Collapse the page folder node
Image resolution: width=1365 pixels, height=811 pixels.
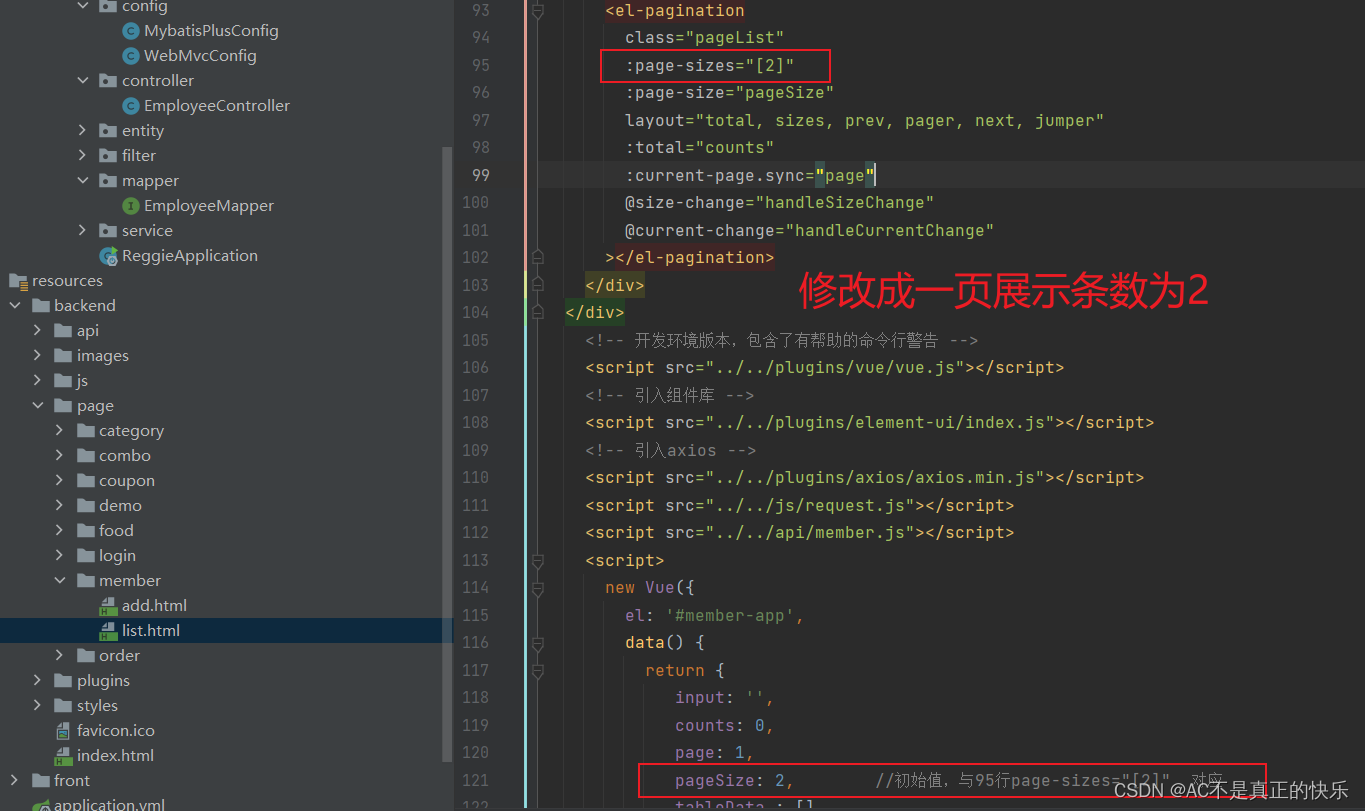point(38,406)
